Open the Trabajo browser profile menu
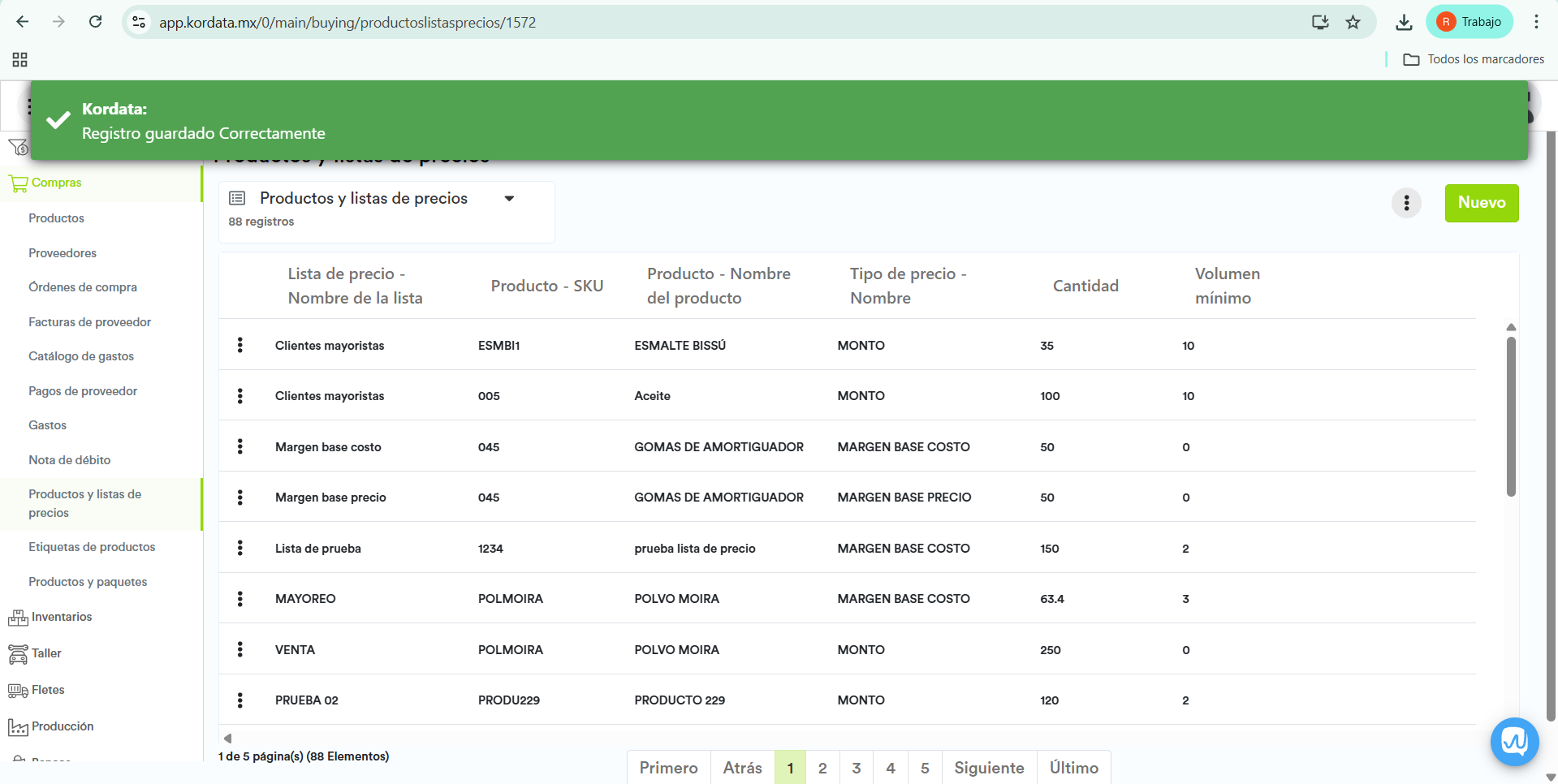1558x784 pixels. click(x=1470, y=22)
